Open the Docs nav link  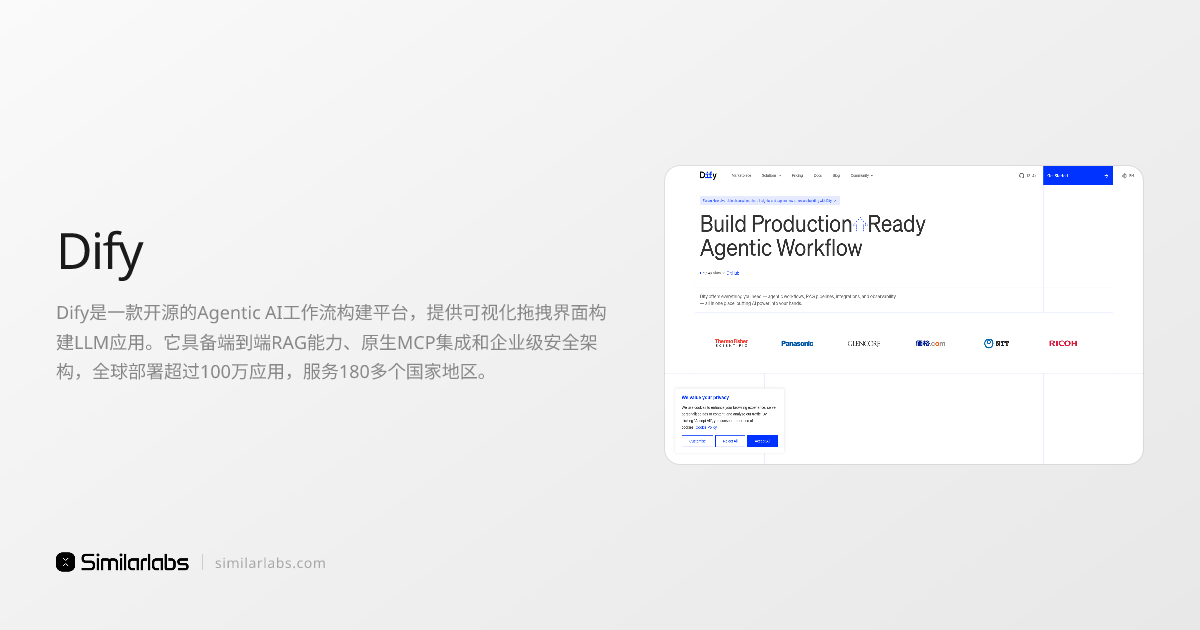click(x=818, y=175)
